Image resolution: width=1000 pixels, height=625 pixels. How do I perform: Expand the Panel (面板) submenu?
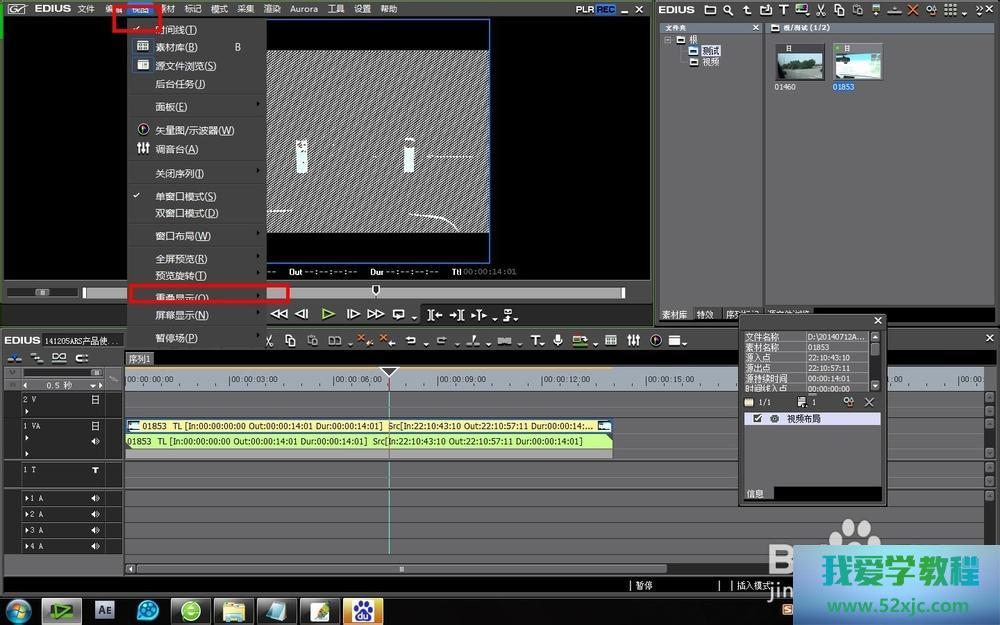(x=171, y=107)
